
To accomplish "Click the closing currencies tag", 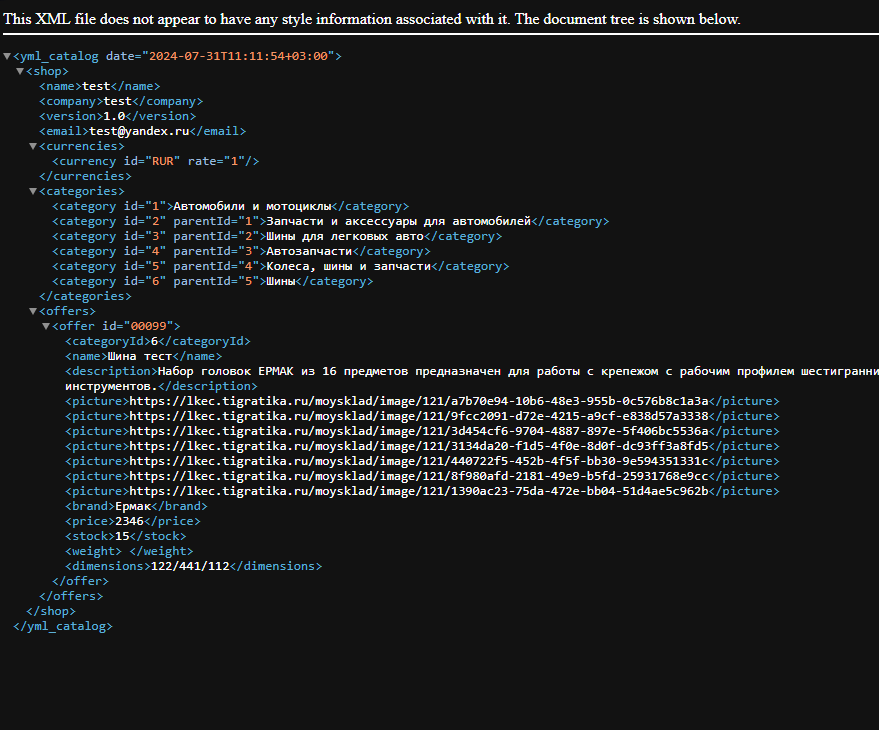I will [x=85, y=176].
